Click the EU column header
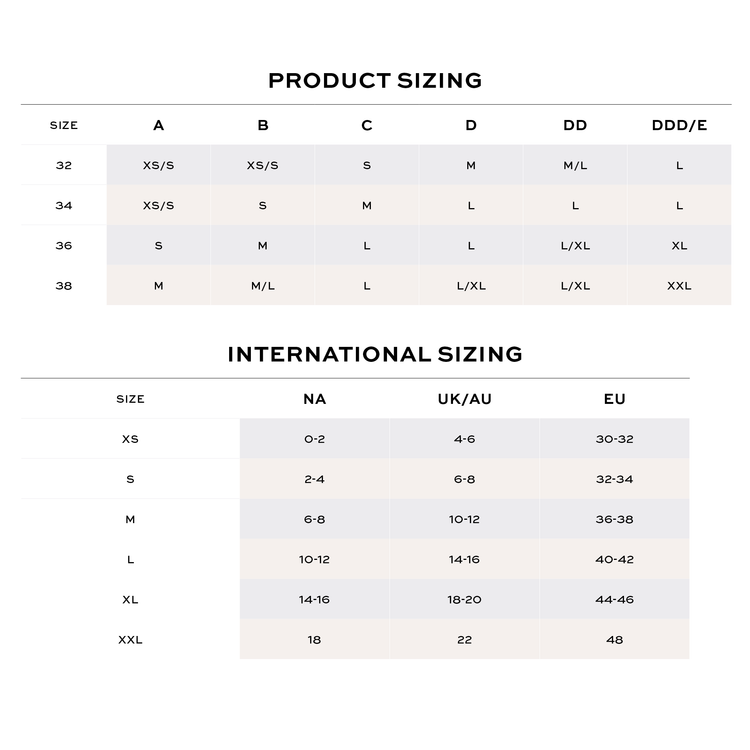750x750 pixels. point(615,399)
